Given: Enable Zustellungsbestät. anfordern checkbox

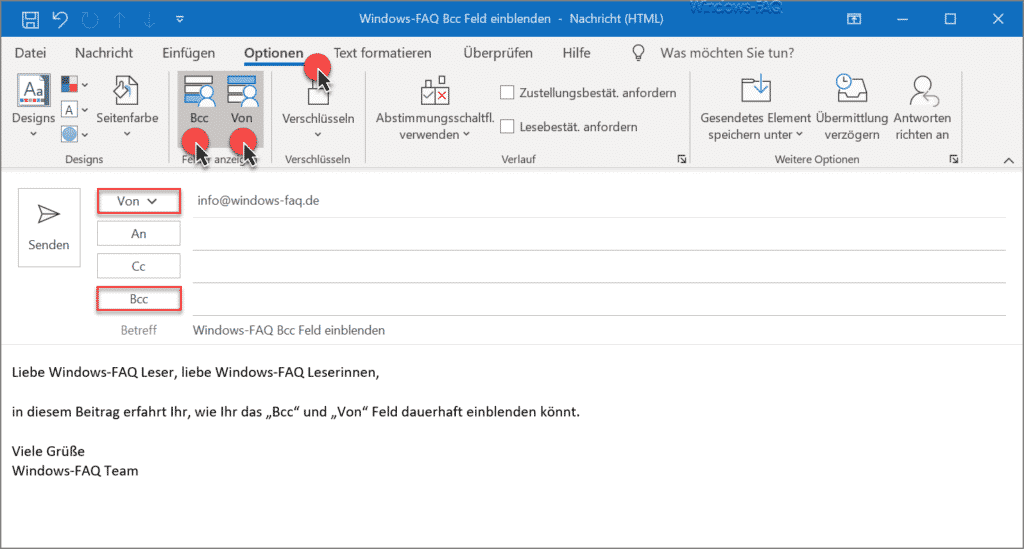Looking at the screenshot, I should tap(507, 93).
